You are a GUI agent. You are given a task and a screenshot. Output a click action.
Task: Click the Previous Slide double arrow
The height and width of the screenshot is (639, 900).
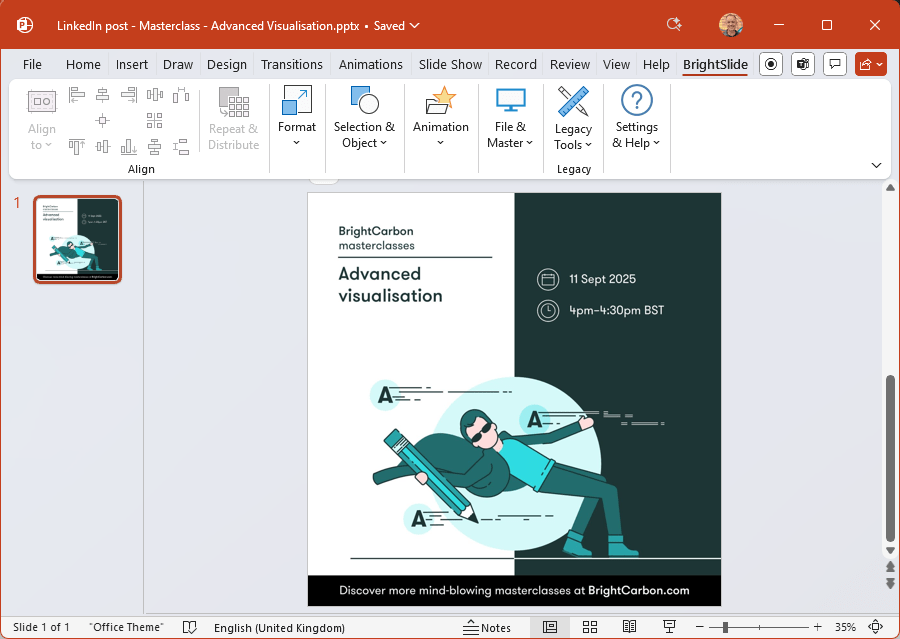890,567
